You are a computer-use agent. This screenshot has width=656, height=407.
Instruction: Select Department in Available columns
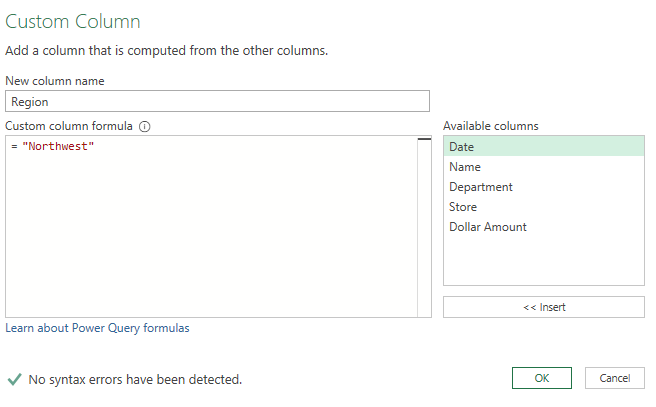[543, 187]
